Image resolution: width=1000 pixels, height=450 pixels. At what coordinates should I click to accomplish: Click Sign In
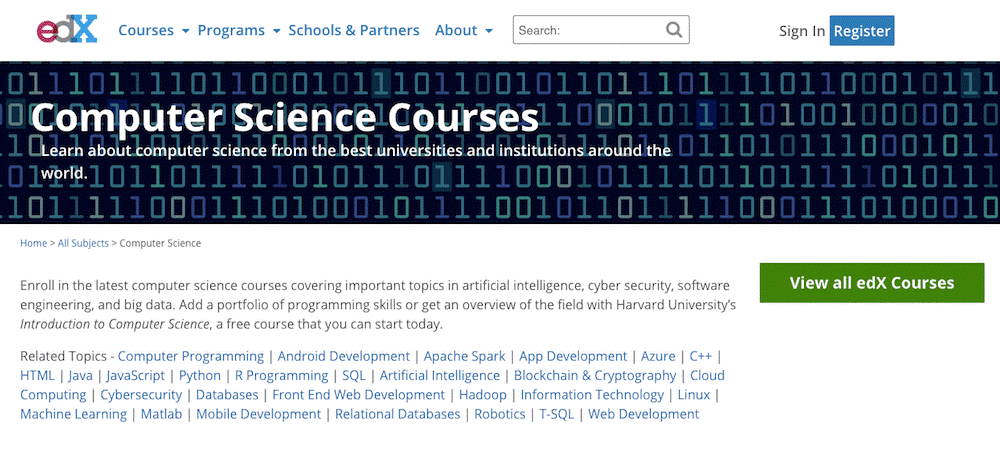point(802,31)
